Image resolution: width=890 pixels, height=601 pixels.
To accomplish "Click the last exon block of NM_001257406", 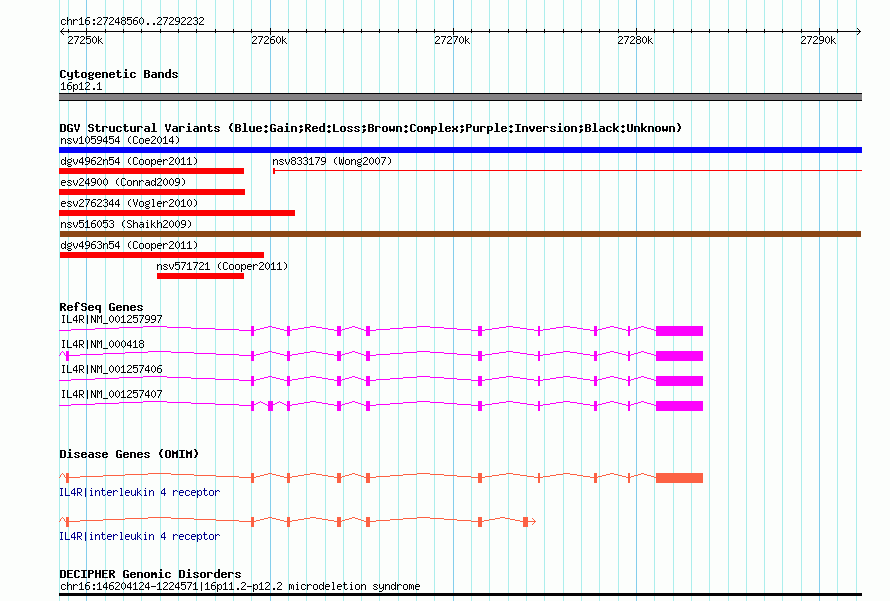I will click(679, 381).
